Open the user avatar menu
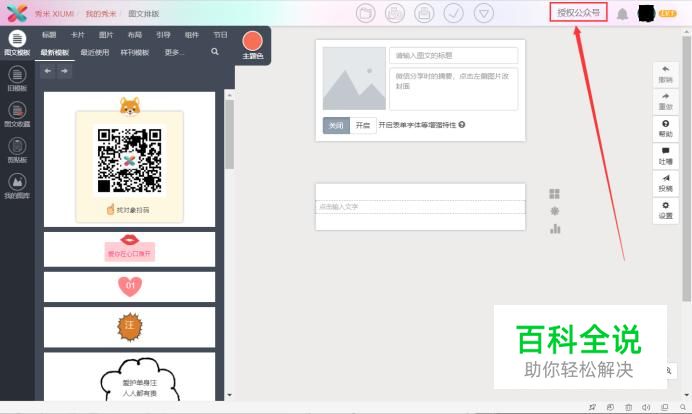This screenshot has height=414, width=692. point(647,14)
